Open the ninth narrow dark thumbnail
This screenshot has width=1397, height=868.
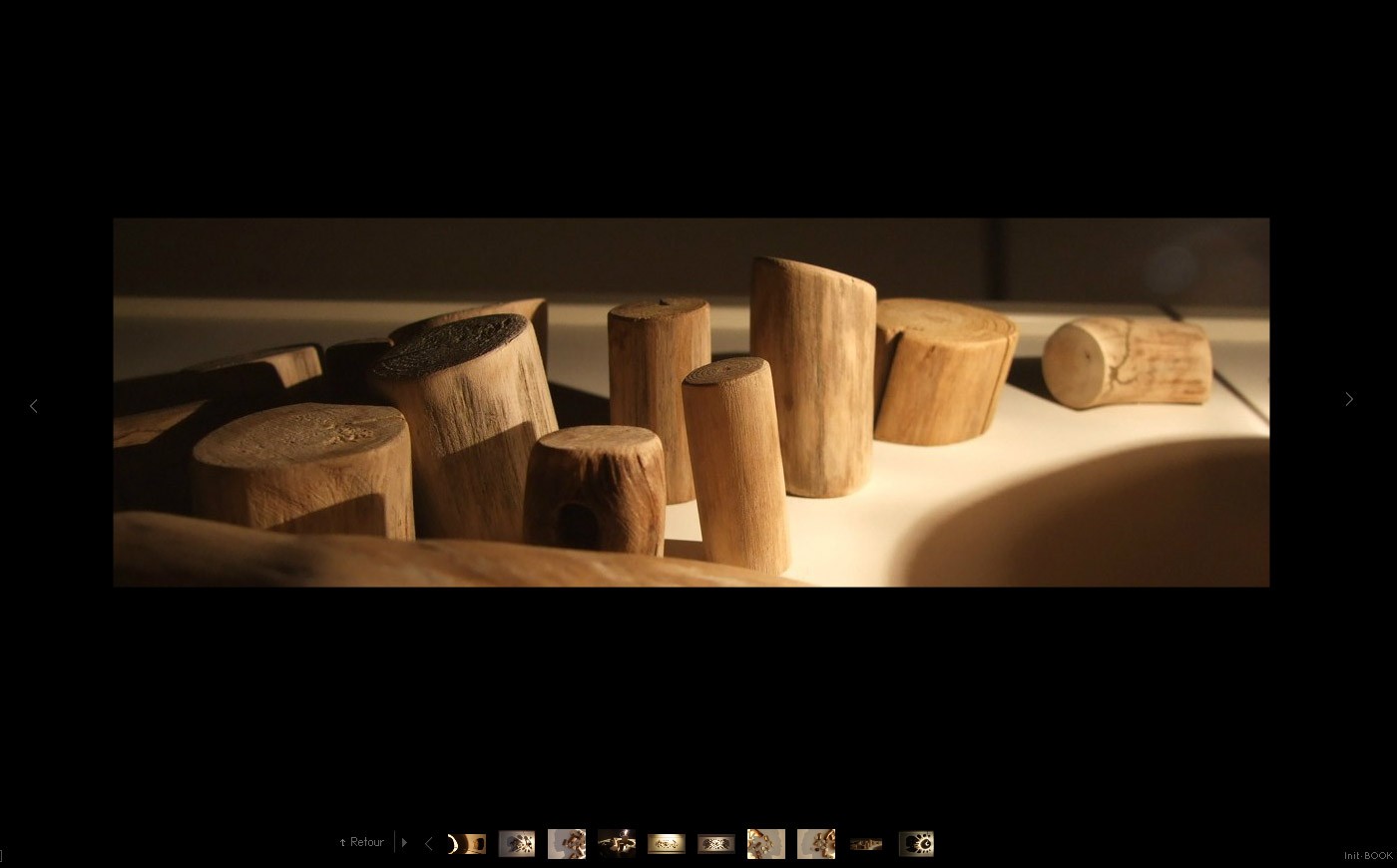tap(866, 844)
